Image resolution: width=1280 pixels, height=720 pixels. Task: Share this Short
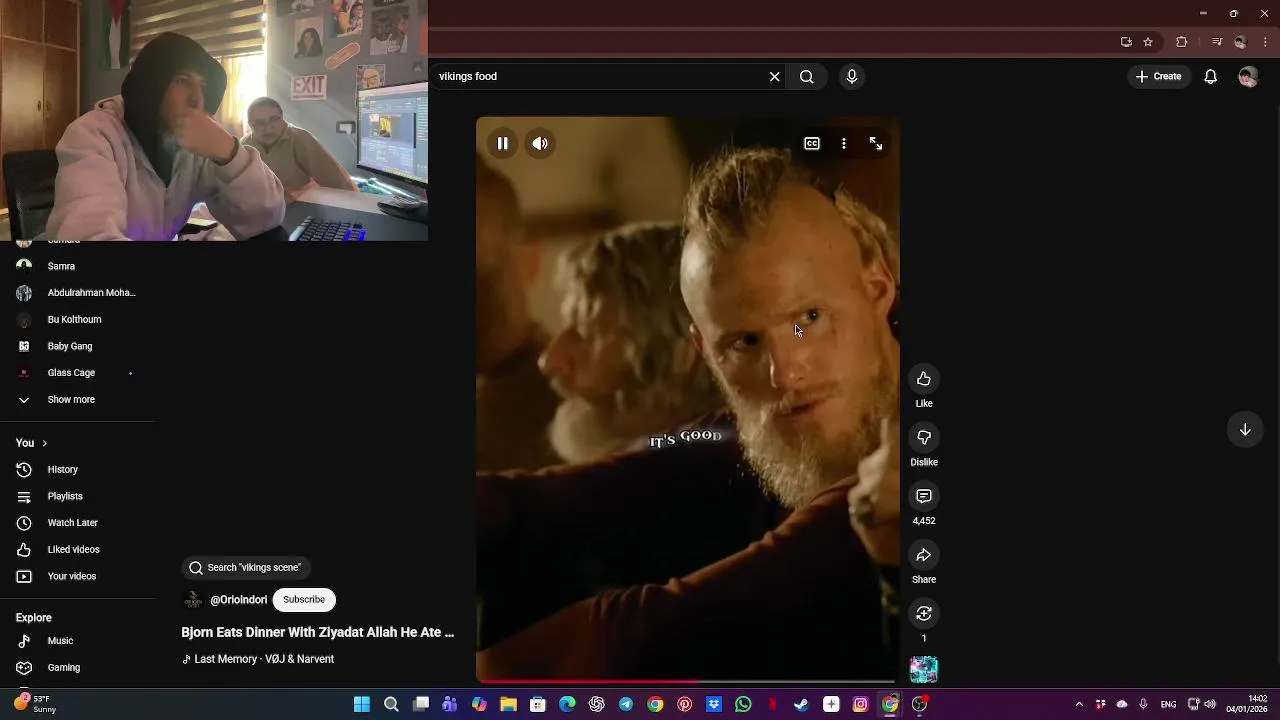coord(924,555)
